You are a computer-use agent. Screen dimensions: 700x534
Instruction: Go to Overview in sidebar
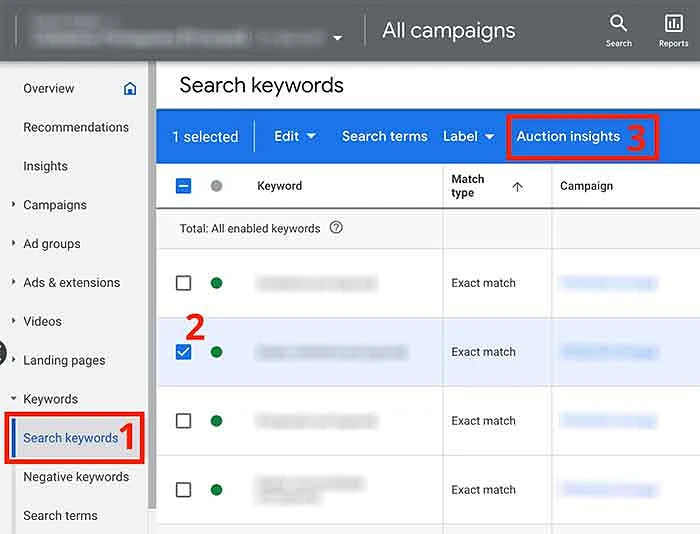(x=49, y=88)
